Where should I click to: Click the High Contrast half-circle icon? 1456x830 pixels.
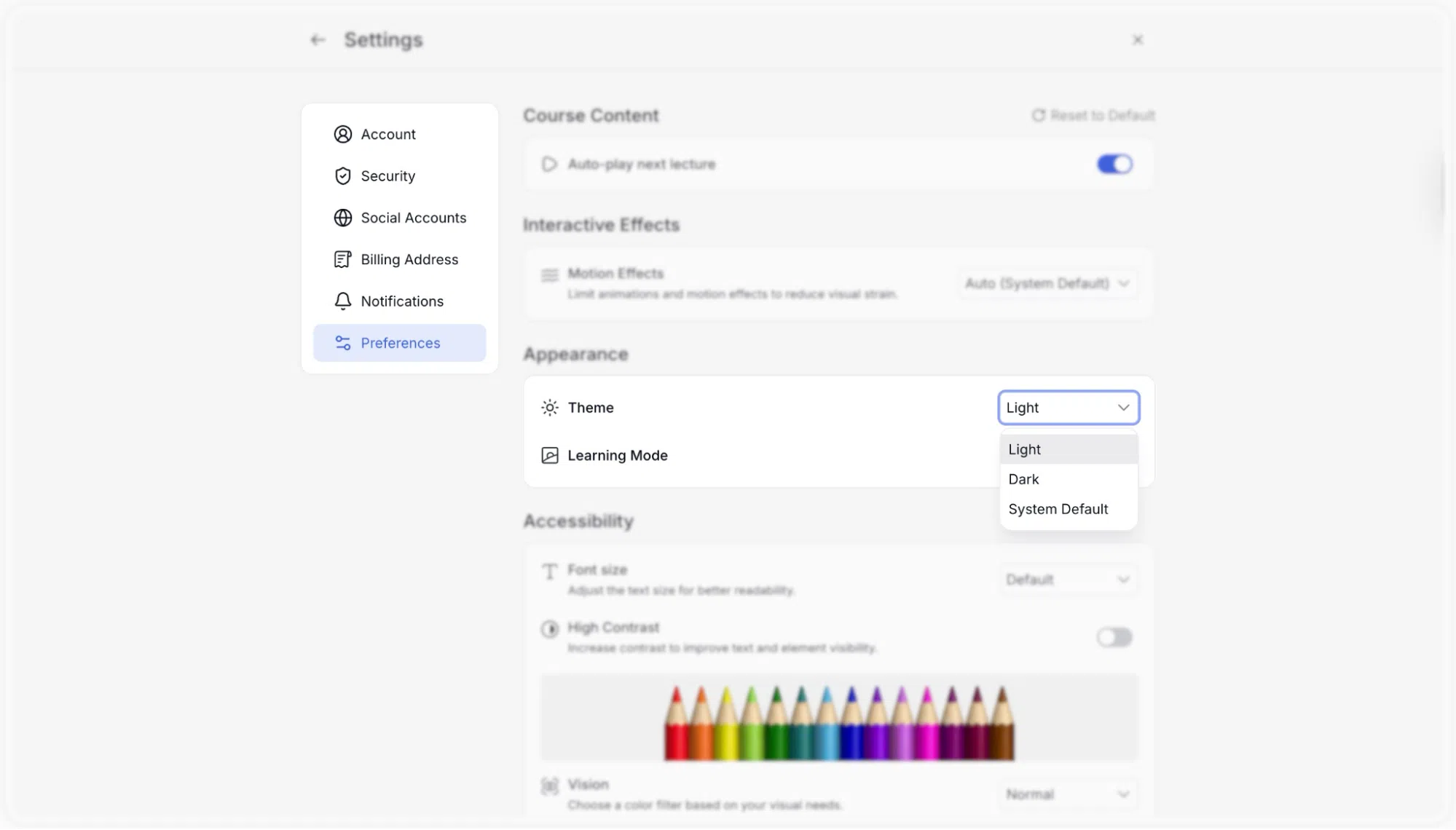[550, 629]
